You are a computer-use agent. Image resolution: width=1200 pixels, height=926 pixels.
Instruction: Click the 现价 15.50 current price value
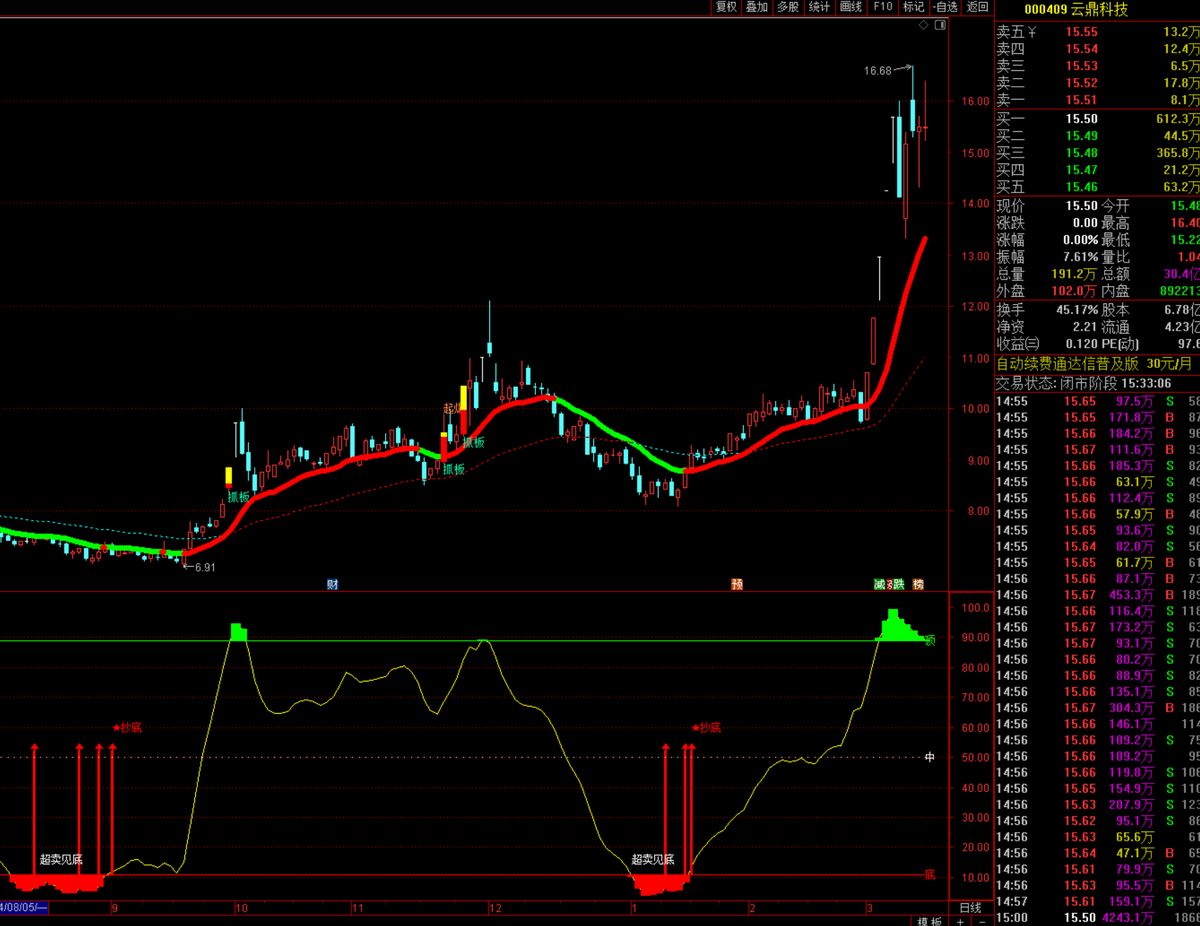pos(1081,205)
